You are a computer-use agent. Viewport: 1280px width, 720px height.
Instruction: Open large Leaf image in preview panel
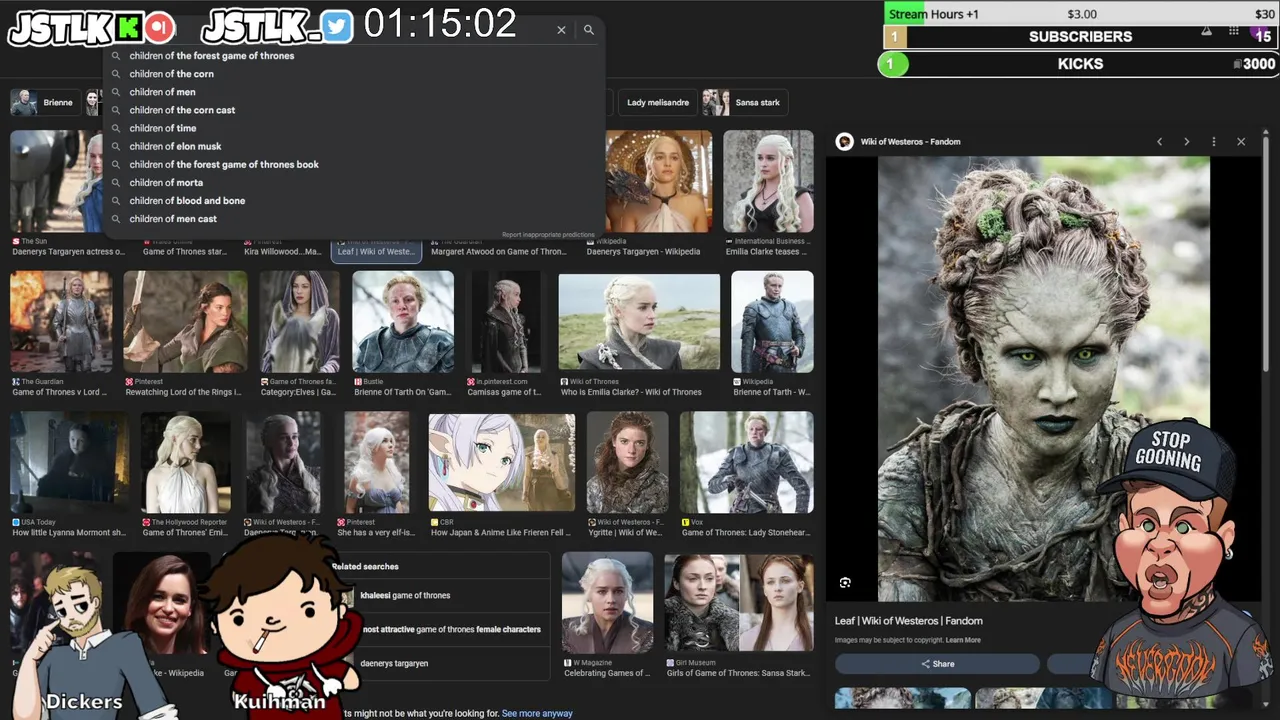coord(1044,378)
